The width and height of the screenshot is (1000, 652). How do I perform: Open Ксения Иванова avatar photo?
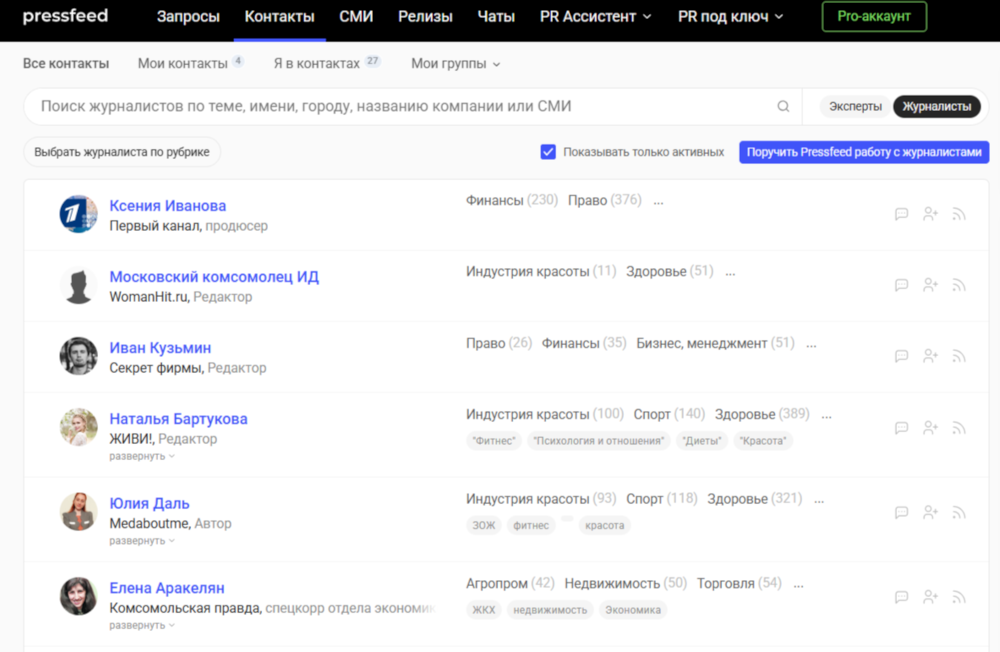78,214
